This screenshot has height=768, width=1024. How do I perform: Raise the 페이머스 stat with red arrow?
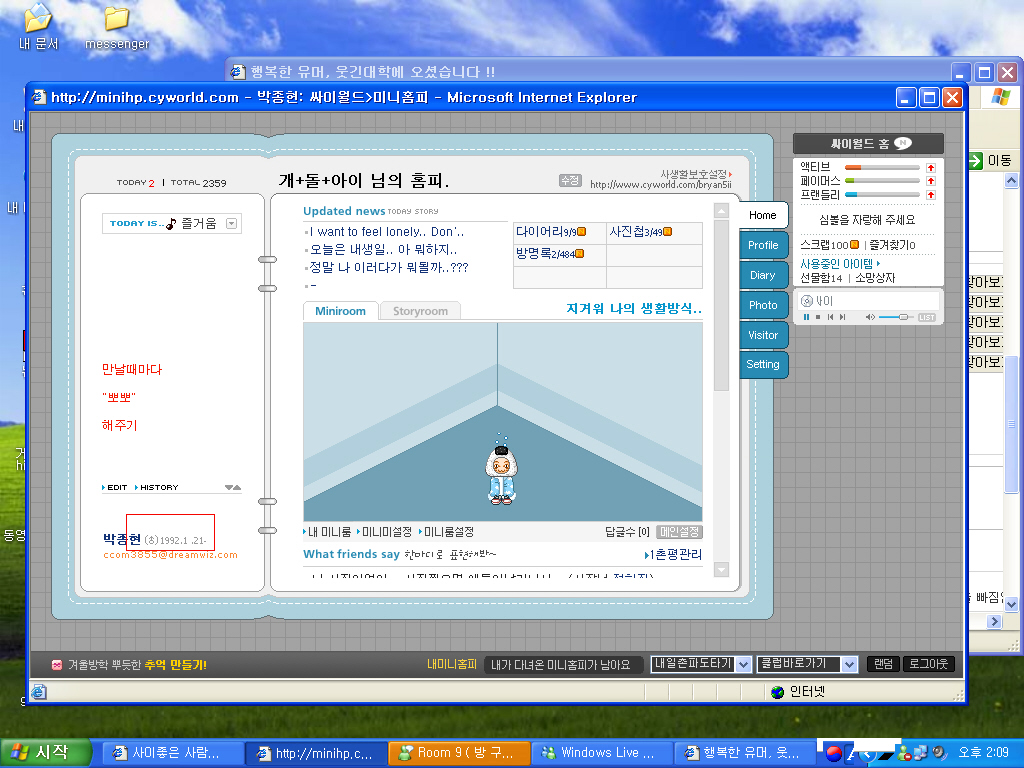(931, 181)
